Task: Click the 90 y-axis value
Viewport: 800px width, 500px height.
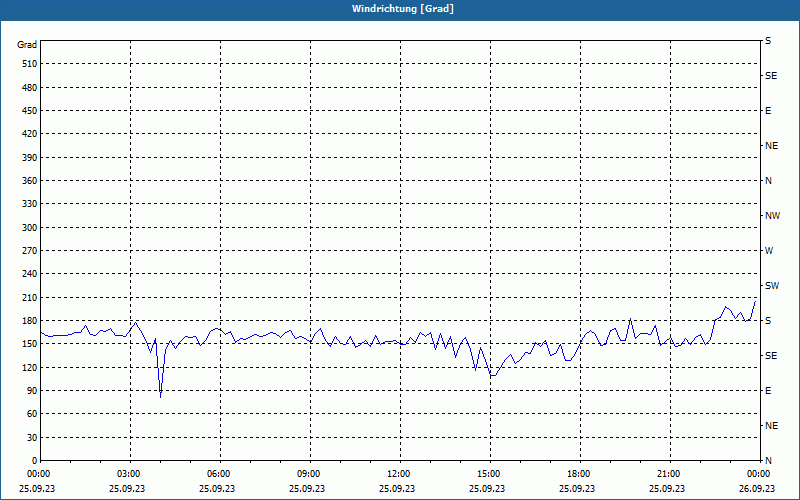Action: point(32,391)
